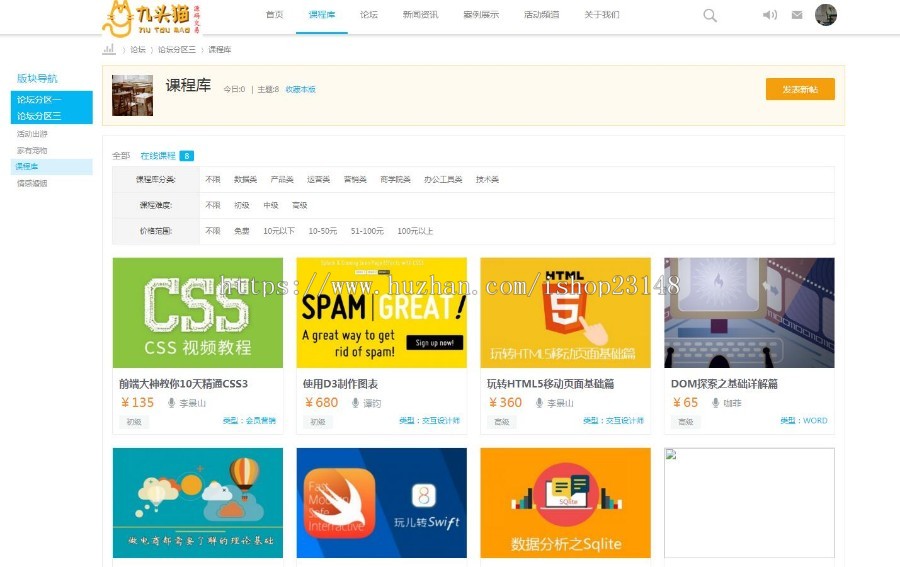Click the 类型：WORD tag link

804,421
